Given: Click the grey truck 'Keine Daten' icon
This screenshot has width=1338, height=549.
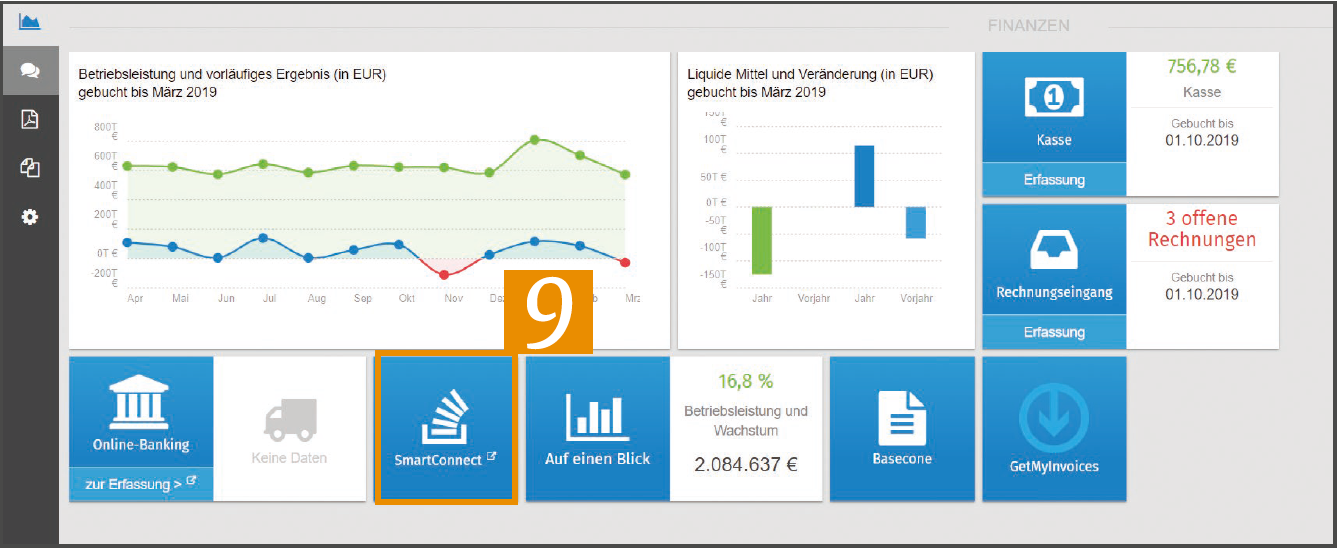Looking at the screenshot, I should 290,419.
